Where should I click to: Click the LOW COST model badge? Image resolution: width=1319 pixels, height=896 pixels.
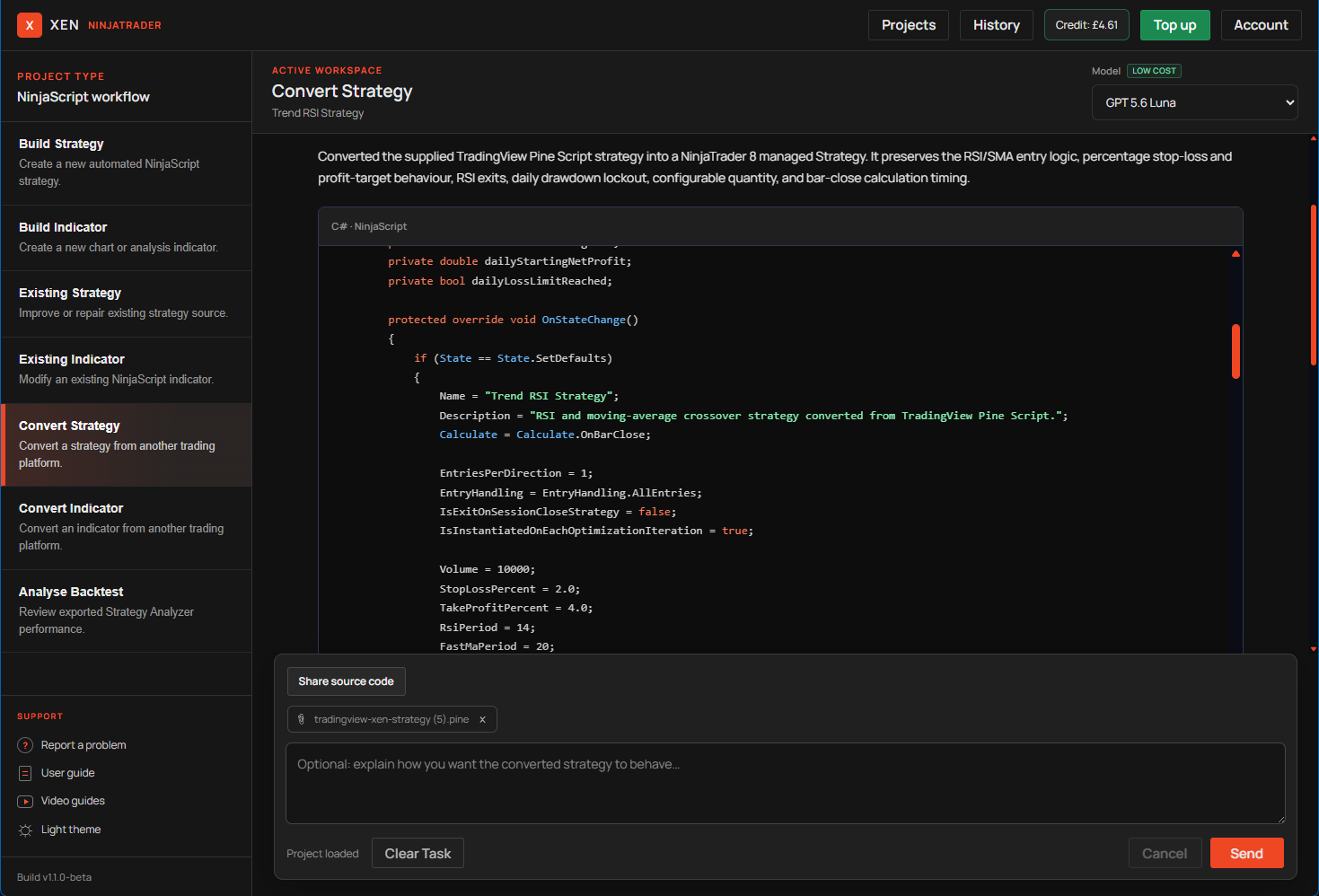click(x=1154, y=71)
